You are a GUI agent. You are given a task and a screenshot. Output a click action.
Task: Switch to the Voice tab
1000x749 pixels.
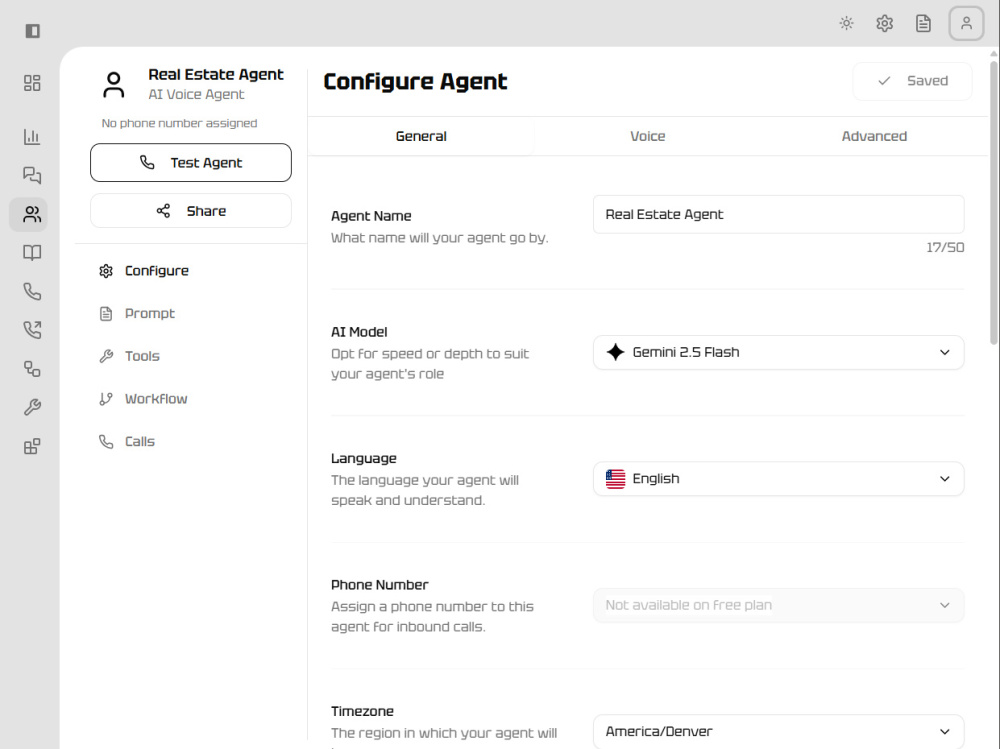coord(647,136)
